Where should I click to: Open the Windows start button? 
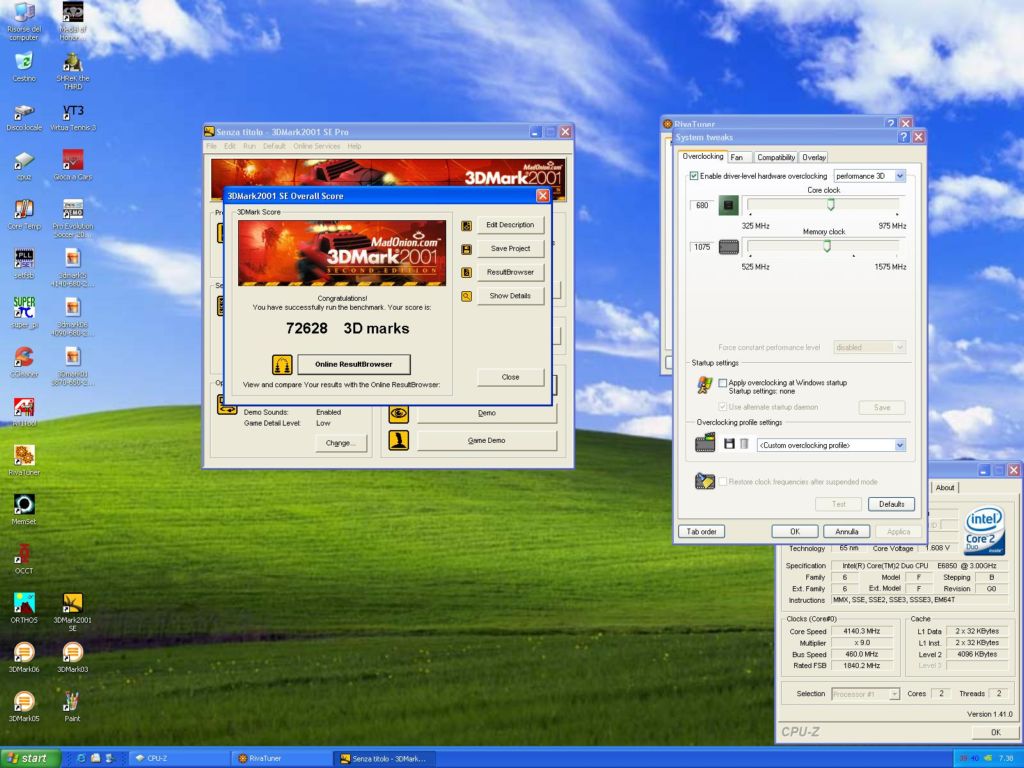(x=30, y=758)
